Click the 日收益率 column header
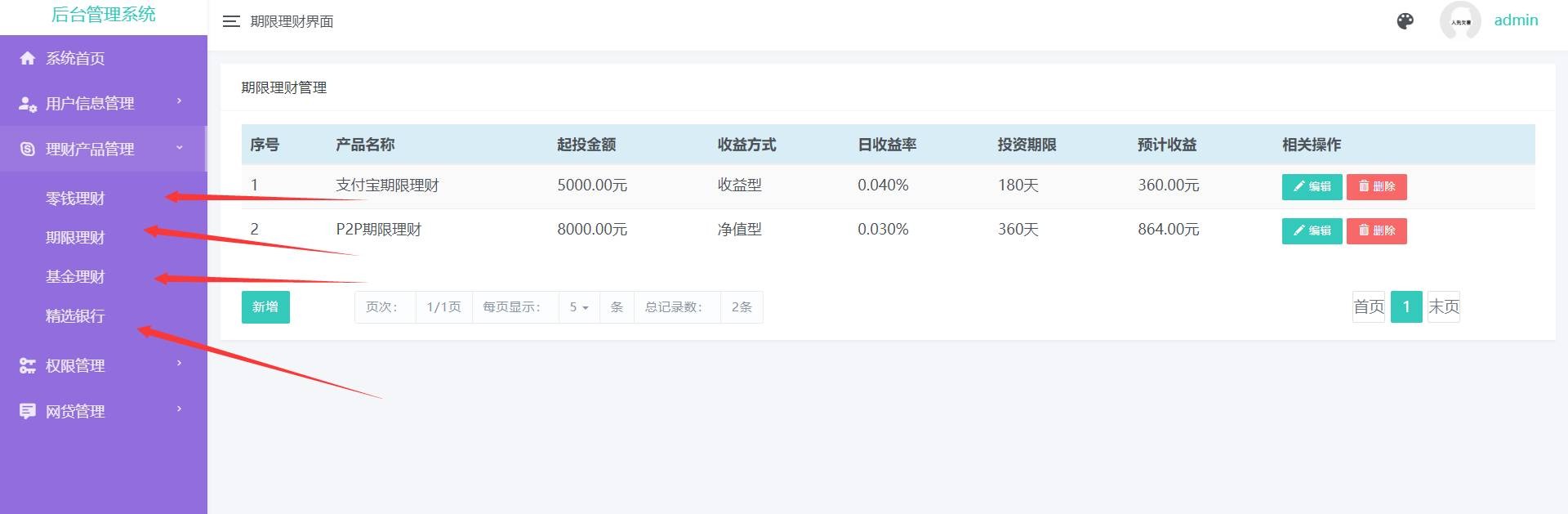This screenshot has width=1568, height=514. click(x=887, y=145)
